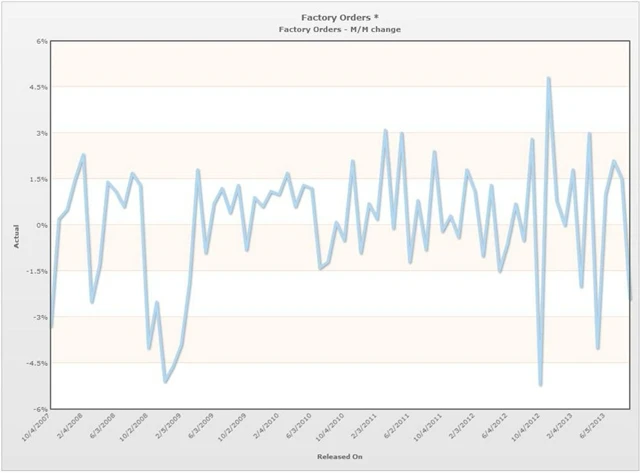Click the 0% y-axis tick label
The height and width of the screenshot is (473, 640).
(43, 225)
